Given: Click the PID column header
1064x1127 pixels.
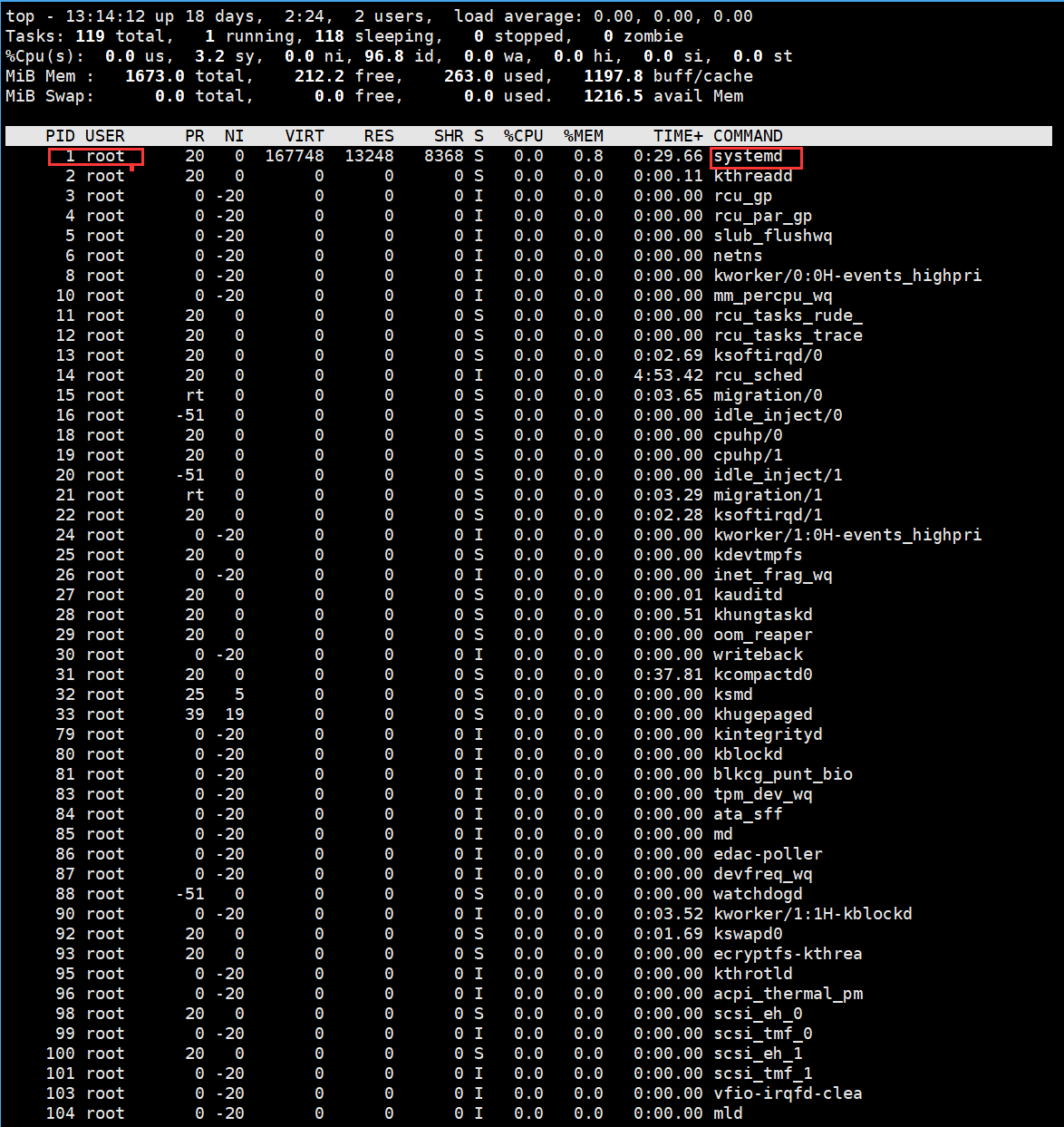Looking at the screenshot, I should [x=61, y=136].
